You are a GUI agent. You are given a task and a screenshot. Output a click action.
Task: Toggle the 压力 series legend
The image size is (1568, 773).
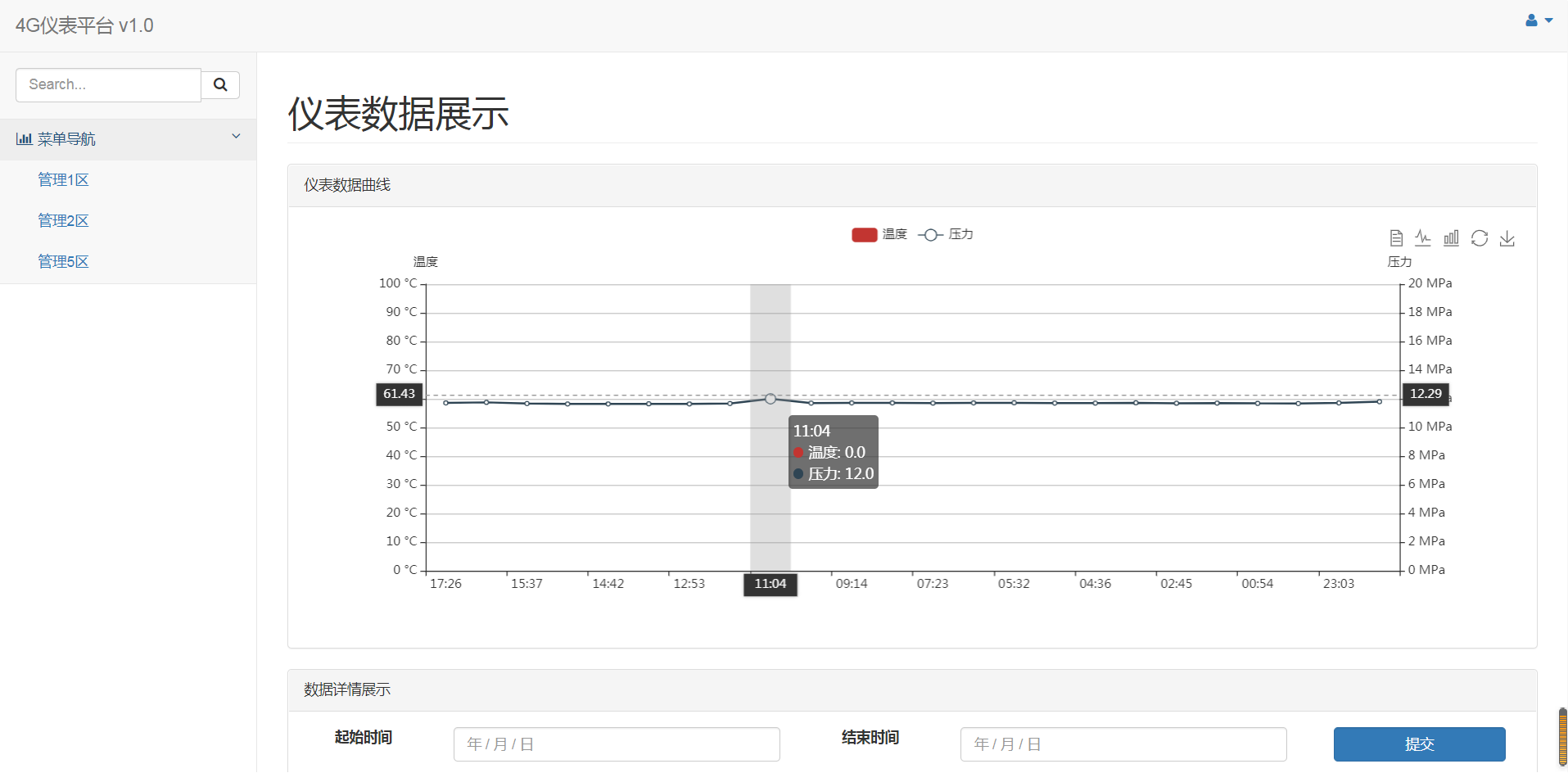[x=960, y=235]
